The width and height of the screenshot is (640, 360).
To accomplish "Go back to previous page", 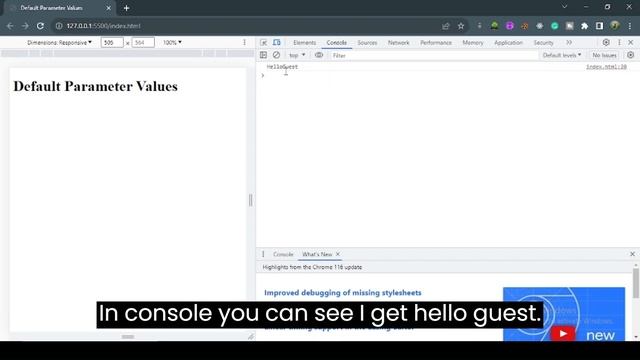I will tap(10, 26).
